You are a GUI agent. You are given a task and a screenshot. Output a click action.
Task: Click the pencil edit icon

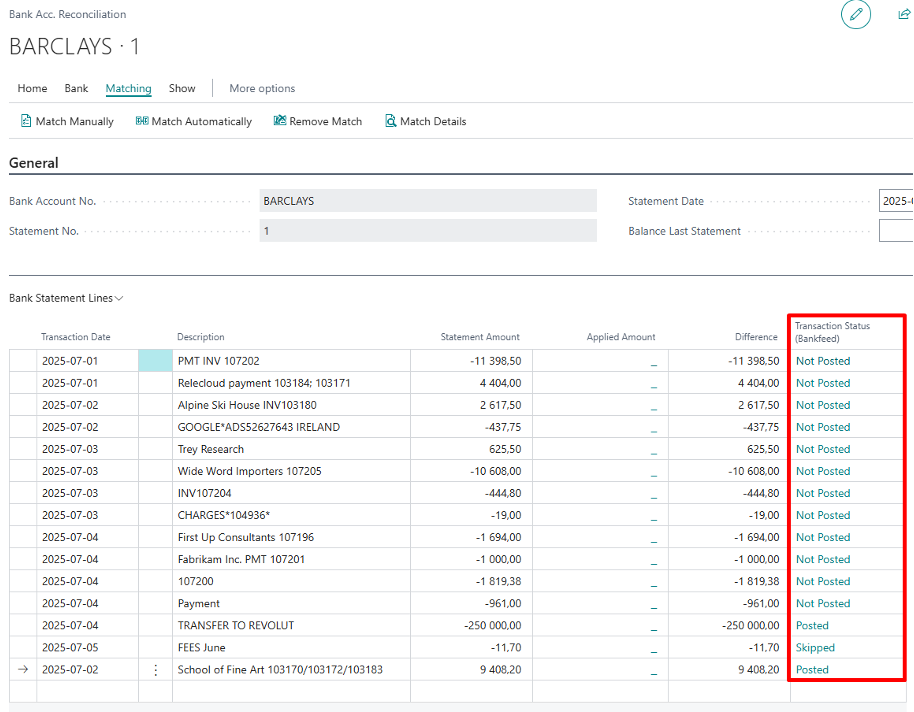(855, 15)
